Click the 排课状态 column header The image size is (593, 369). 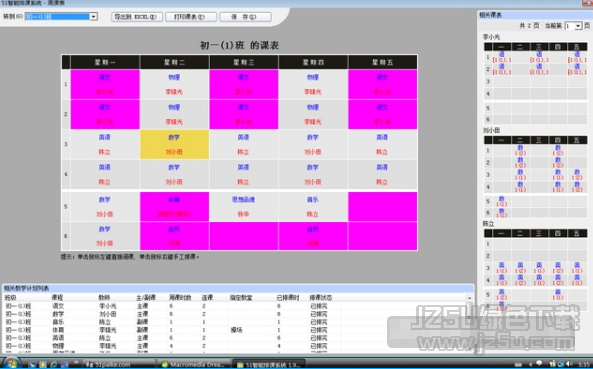click(x=321, y=298)
